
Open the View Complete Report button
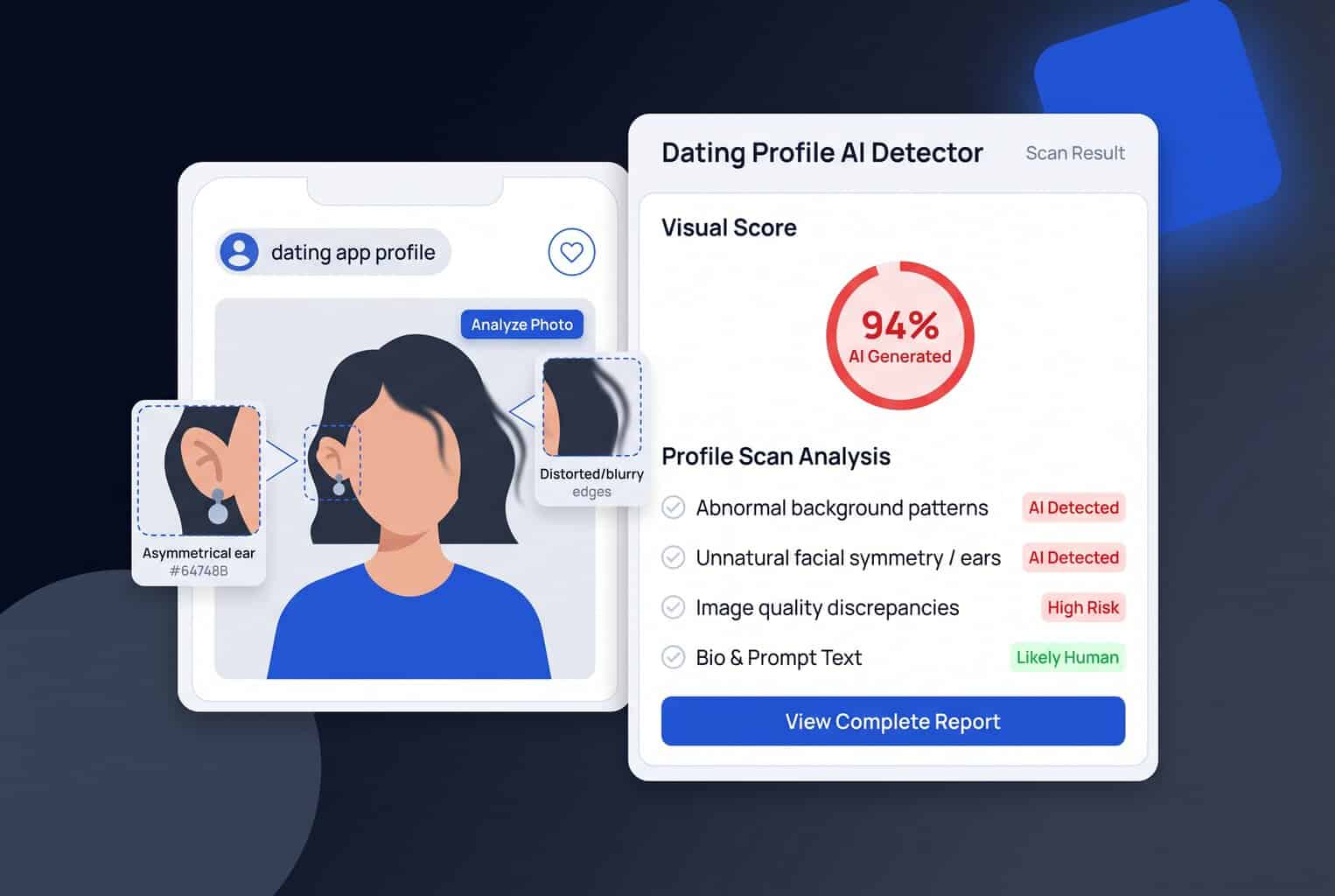tap(893, 721)
